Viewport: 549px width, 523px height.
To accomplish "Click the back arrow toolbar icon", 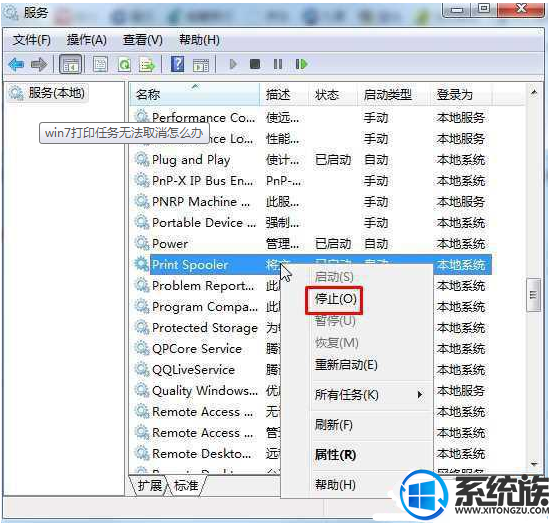I will 16,64.
